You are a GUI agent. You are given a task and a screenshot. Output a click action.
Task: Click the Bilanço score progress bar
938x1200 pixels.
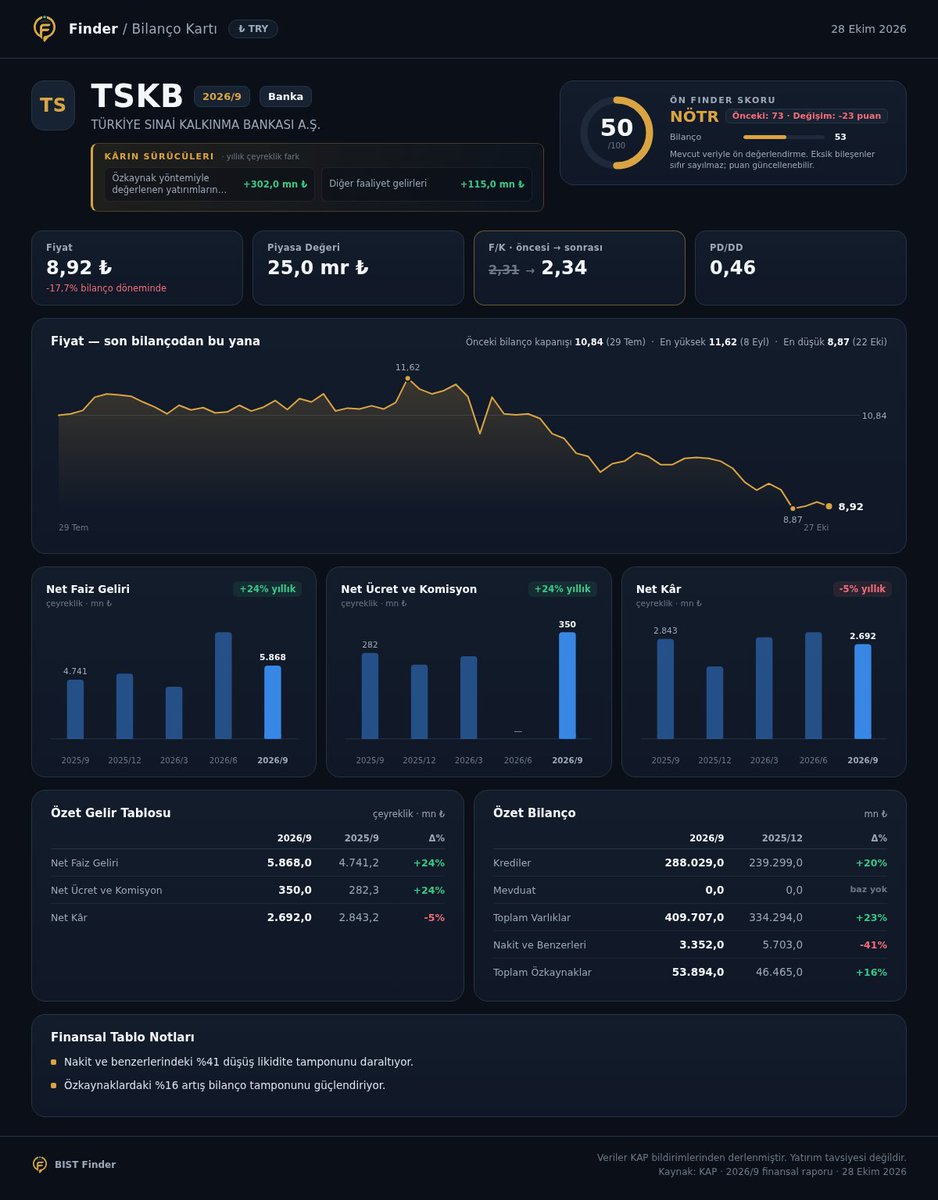point(784,137)
